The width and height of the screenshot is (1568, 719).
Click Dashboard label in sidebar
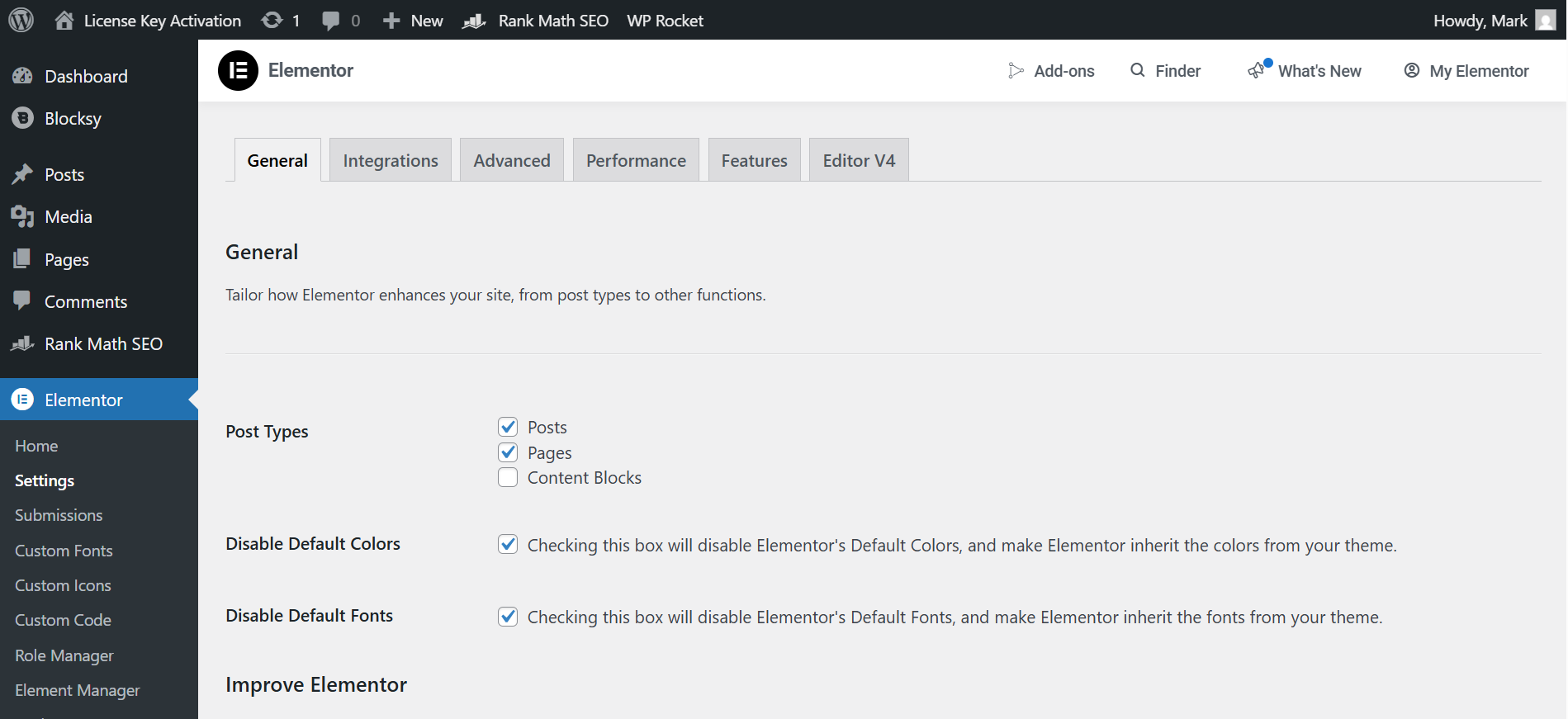click(x=86, y=76)
